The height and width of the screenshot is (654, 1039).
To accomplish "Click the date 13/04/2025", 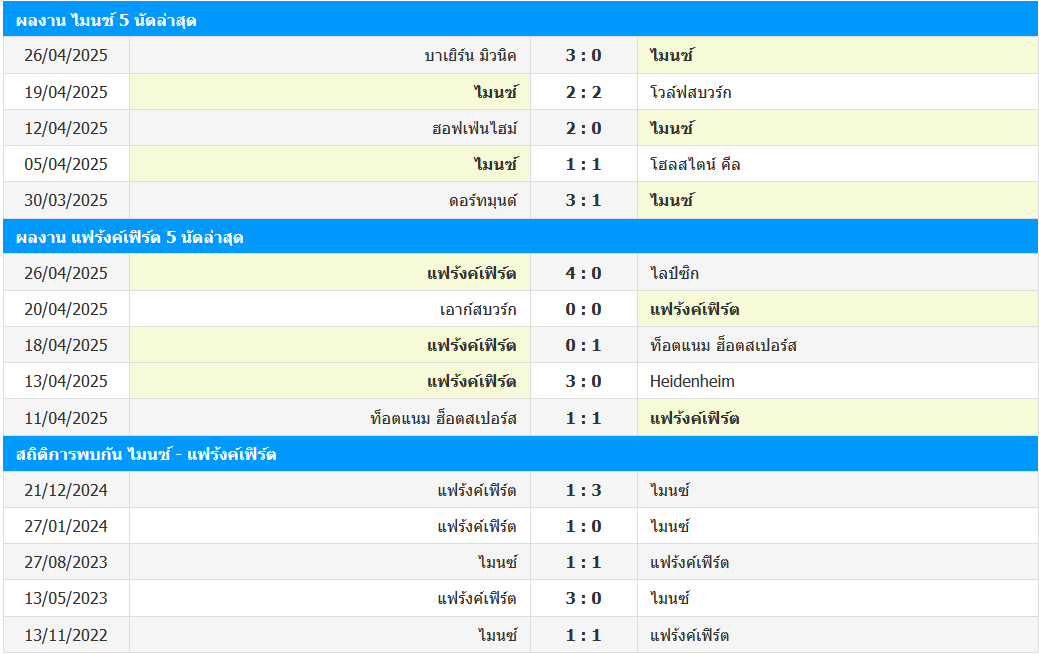I will 66,381.
